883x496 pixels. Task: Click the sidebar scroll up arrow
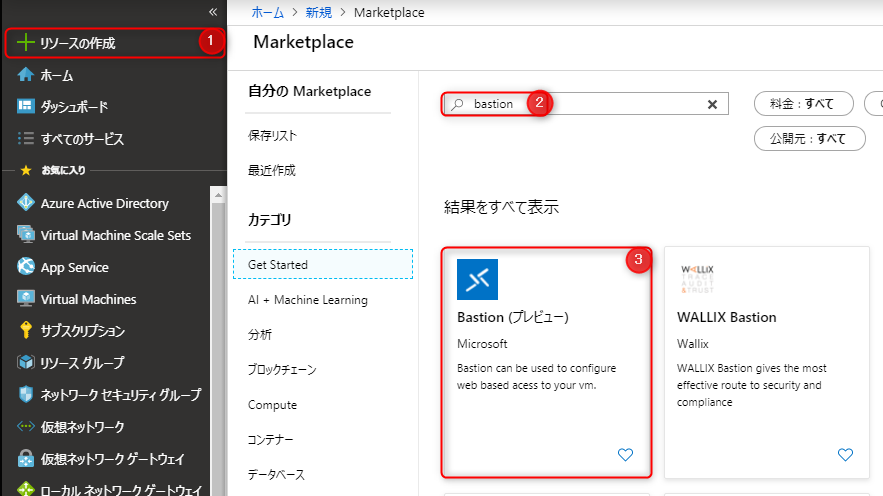point(218,195)
